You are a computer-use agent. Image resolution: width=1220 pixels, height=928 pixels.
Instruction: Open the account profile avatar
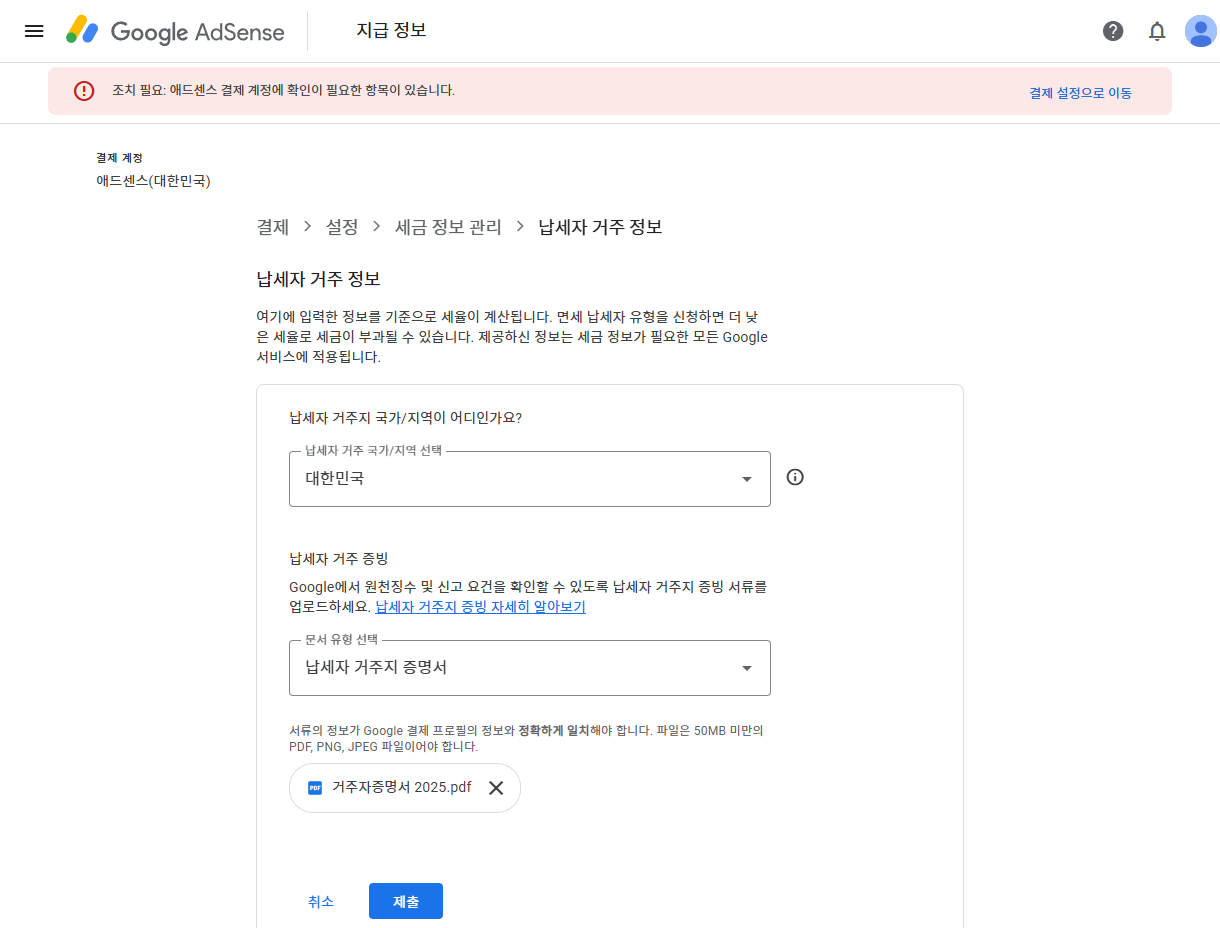pos(1200,31)
